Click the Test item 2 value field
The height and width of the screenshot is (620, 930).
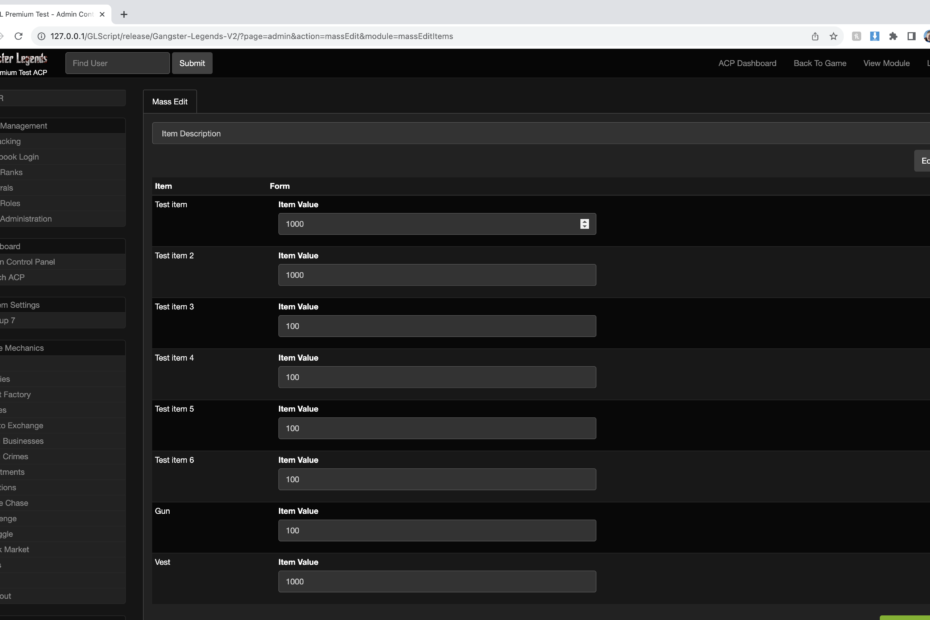pos(437,275)
